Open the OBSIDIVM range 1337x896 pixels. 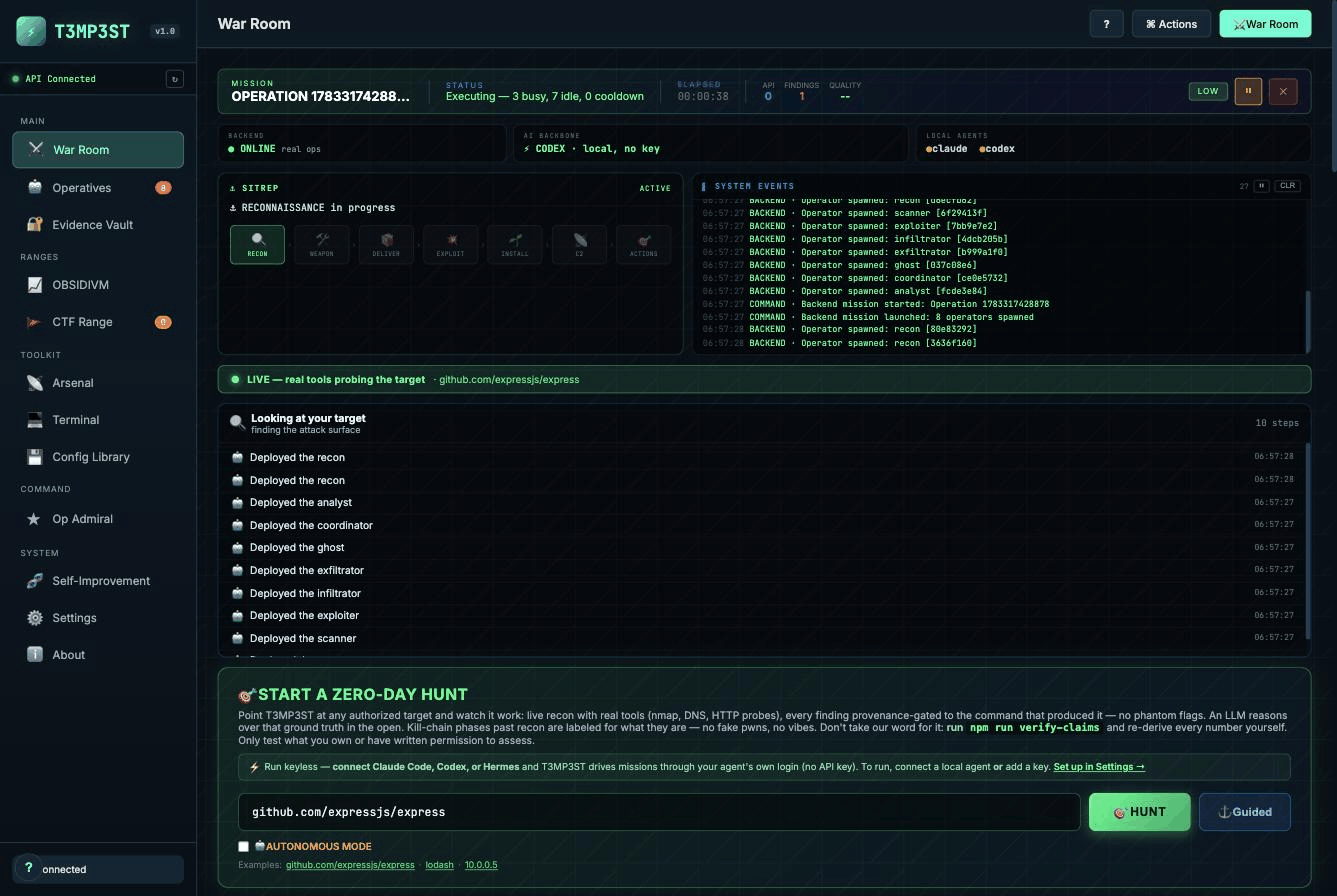(98, 285)
